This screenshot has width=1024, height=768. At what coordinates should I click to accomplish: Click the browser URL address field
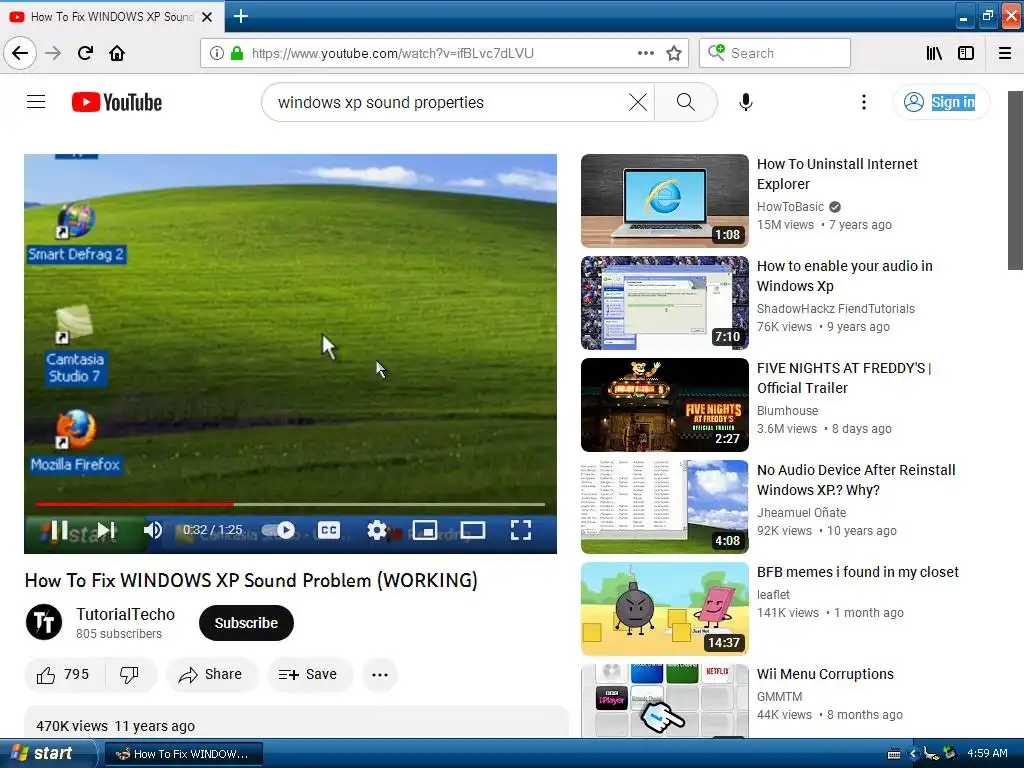pos(443,53)
